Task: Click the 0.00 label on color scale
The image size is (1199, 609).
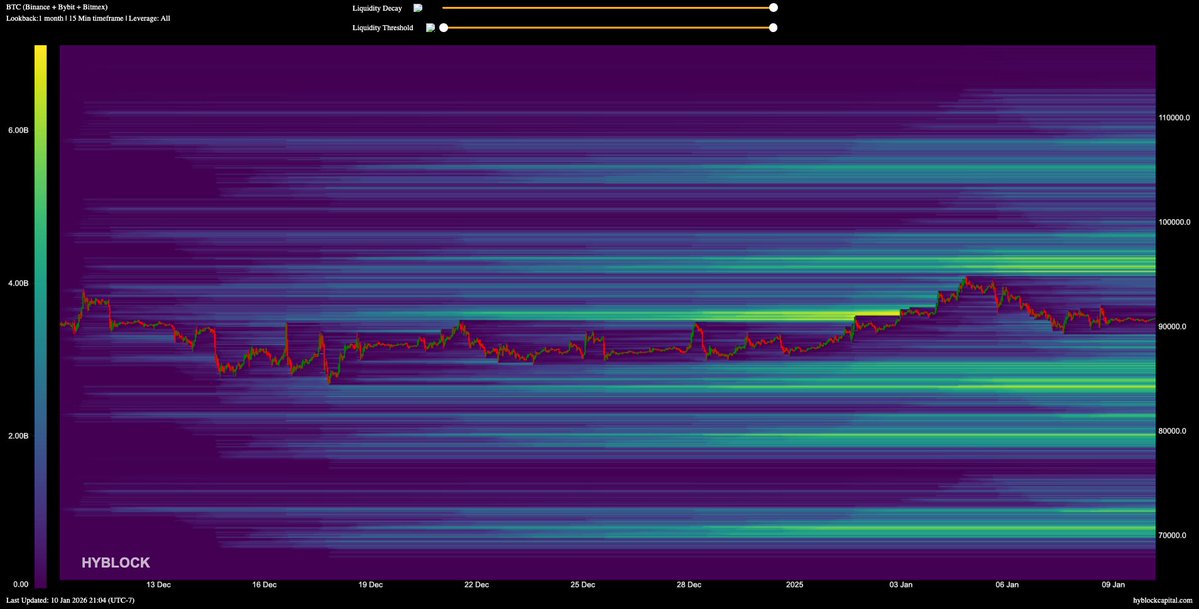Action: [x=22, y=584]
